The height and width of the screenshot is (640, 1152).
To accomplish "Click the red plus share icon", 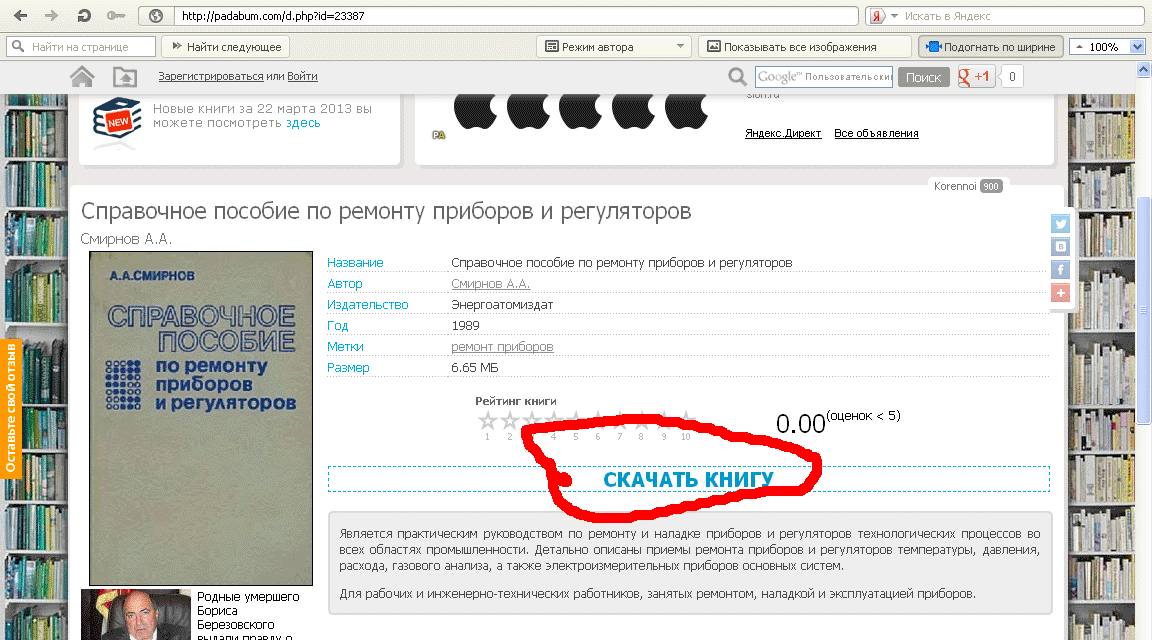I will 1060,293.
